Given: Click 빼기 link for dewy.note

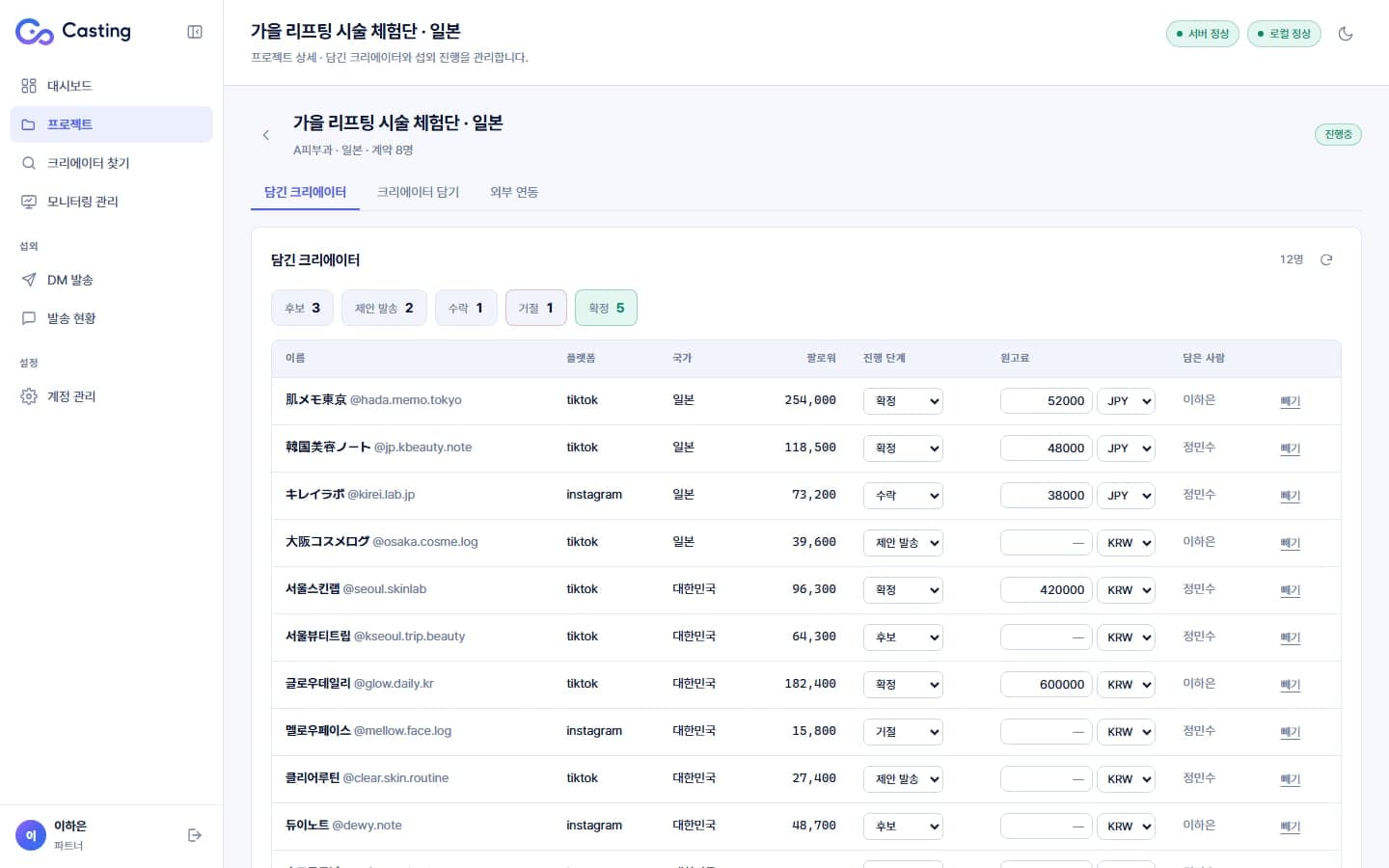Looking at the screenshot, I should click(1291, 827).
